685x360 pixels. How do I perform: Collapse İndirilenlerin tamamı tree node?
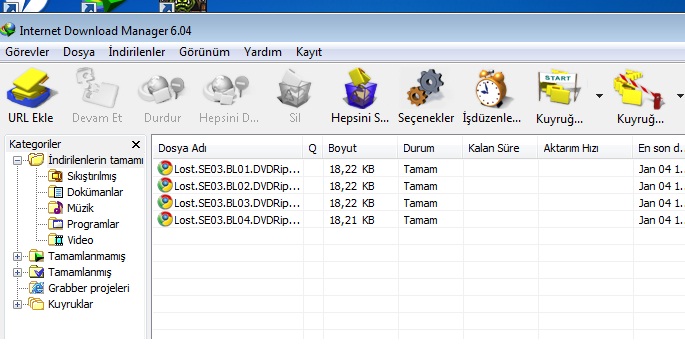coord(17,160)
